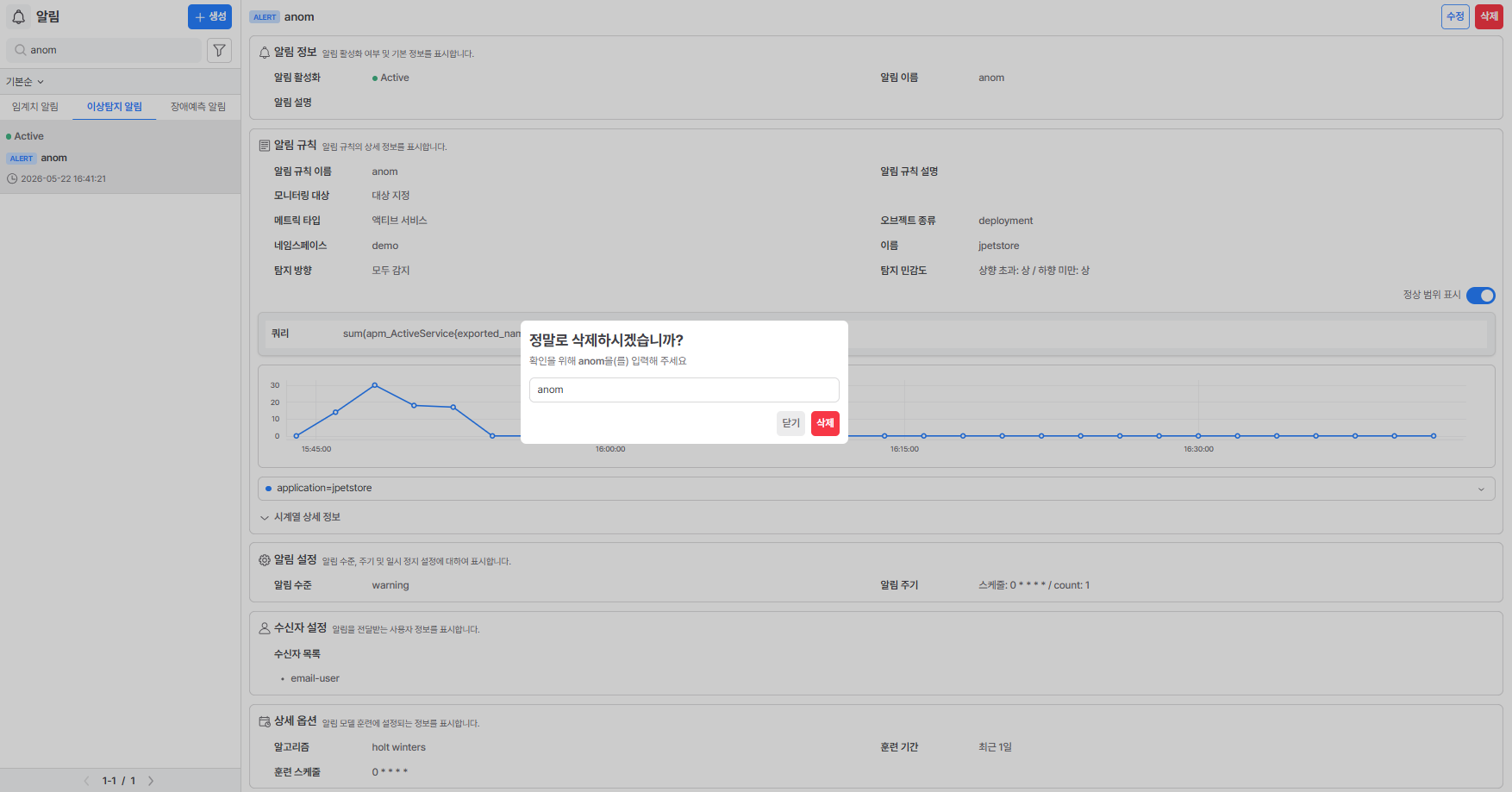Open the filter funnel icon
The image size is (1512, 792).
point(220,50)
